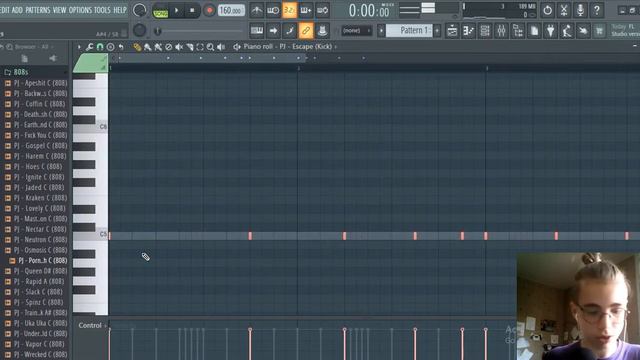This screenshot has width=640, height=360.
Task: Open the global snap (none) dropdown
Action: 356,31
